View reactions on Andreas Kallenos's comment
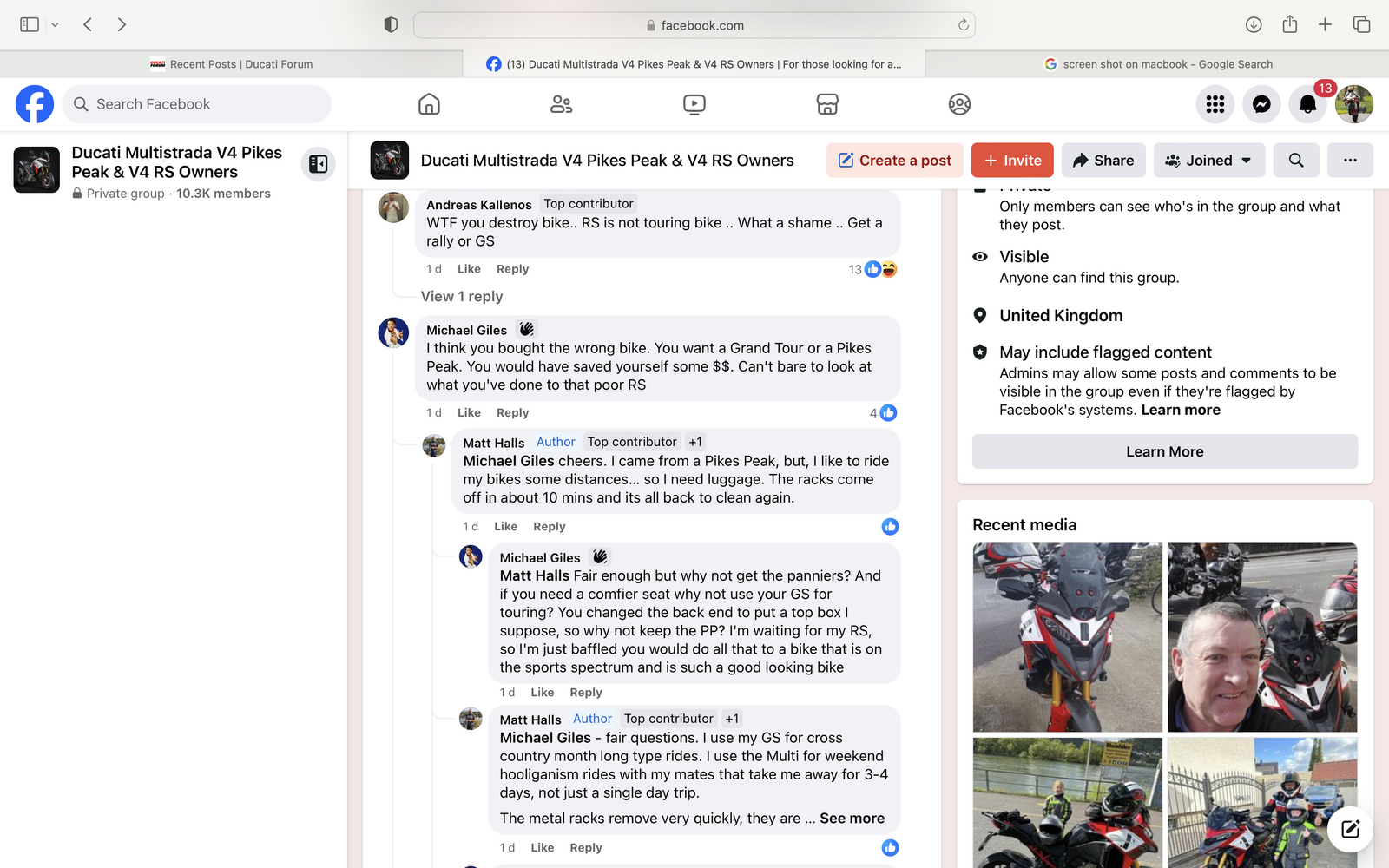This screenshot has width=1389, height=868. [872, 269]
